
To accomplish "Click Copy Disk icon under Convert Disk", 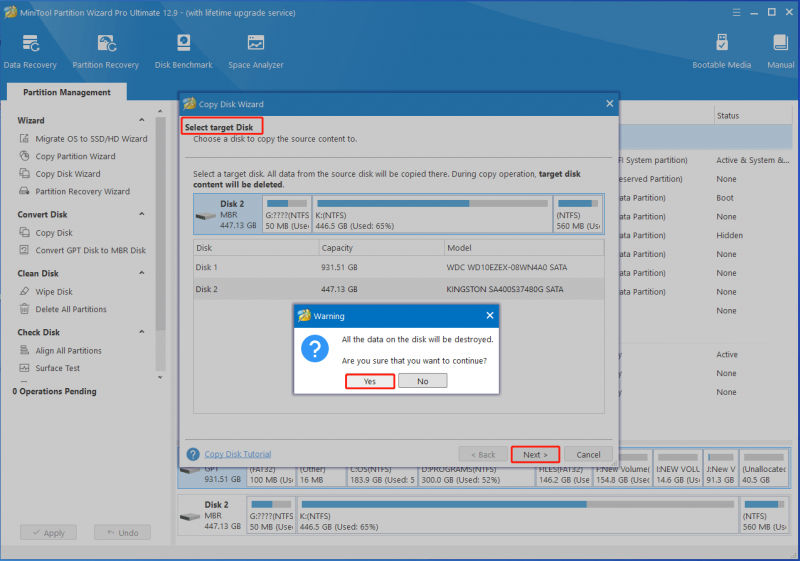I will coord(24,232).
